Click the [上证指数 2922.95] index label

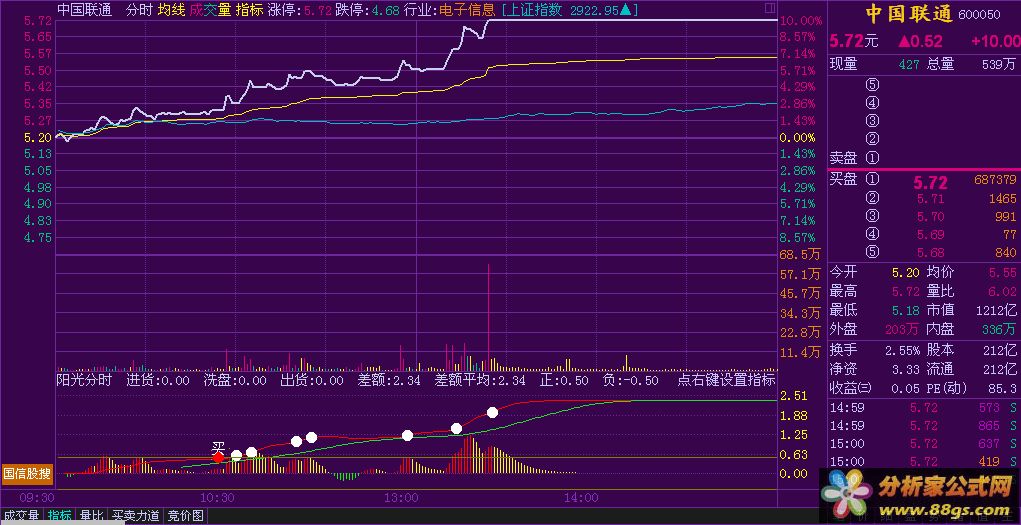[x=570, y=10]
